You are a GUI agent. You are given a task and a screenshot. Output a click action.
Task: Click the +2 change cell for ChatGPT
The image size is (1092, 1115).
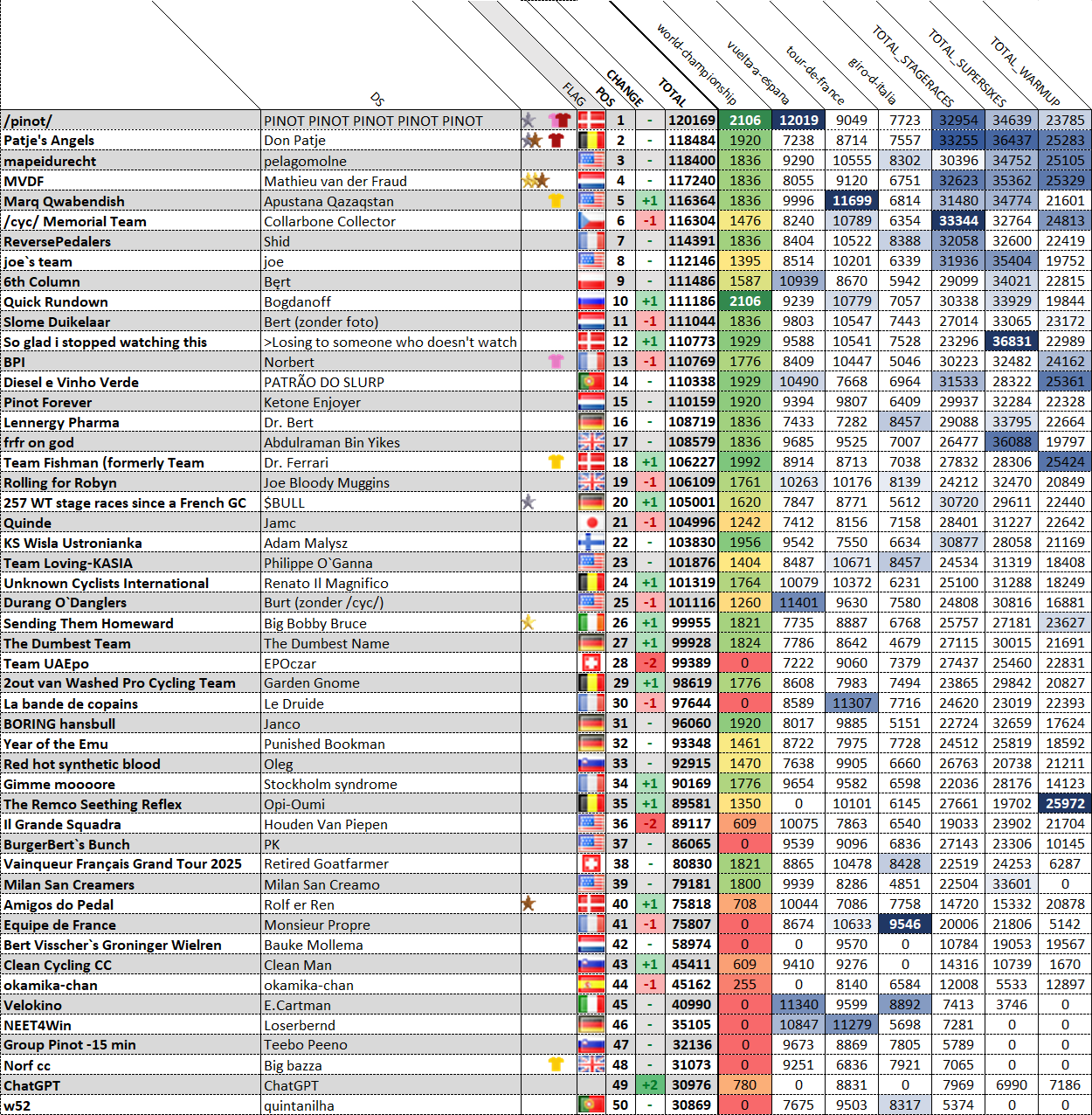pos(649,1085)
